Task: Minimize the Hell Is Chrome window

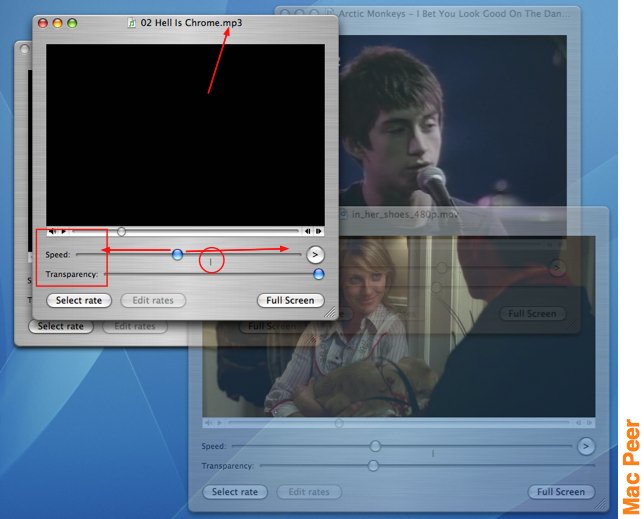Action: (x=58, y=23)
